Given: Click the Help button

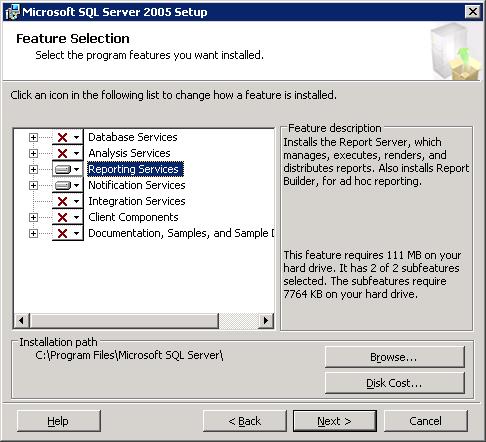Looking at the screenshot, I should tap(58, 421).
